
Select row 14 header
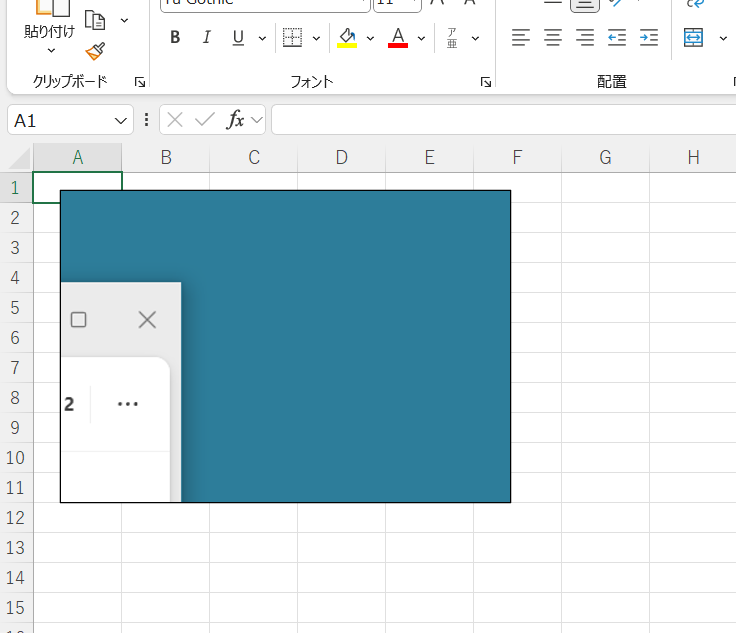click(x=15, y=578)
